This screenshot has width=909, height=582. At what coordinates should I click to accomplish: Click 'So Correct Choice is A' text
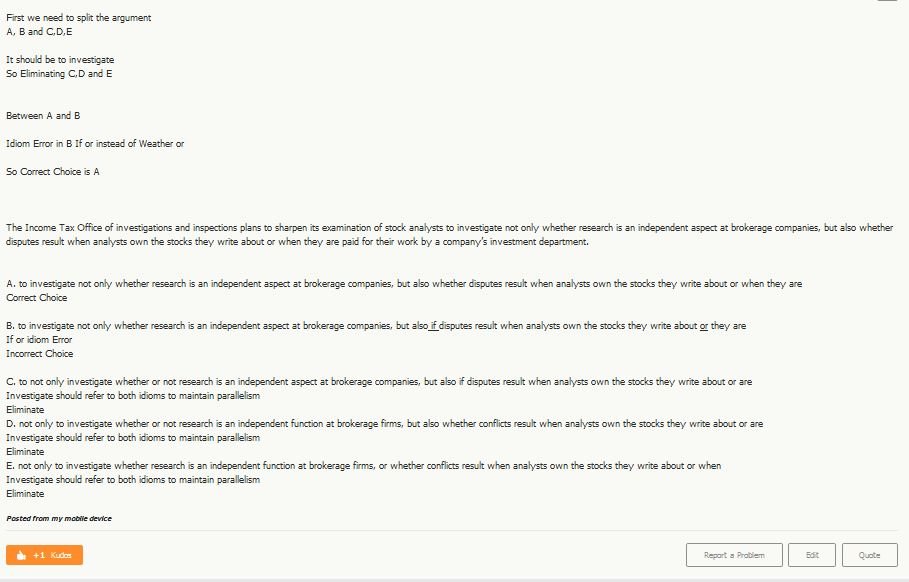pyautogui.click(x=53, y=172)
